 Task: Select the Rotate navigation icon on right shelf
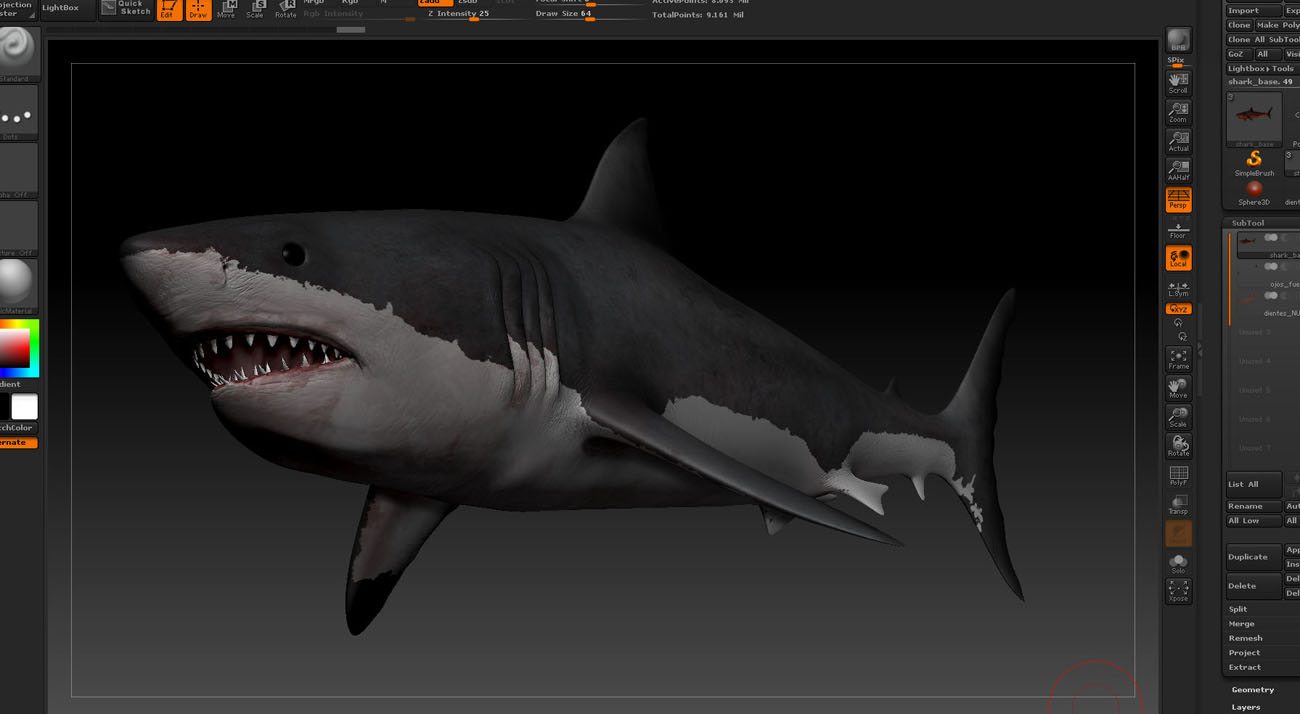click(x=1178, y=446)
